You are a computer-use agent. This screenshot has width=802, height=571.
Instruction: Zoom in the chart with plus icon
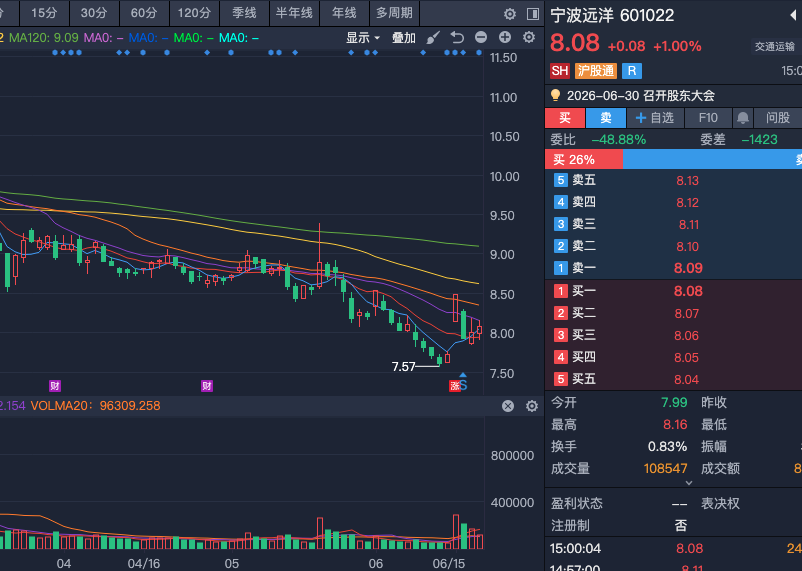coord(505,37)
